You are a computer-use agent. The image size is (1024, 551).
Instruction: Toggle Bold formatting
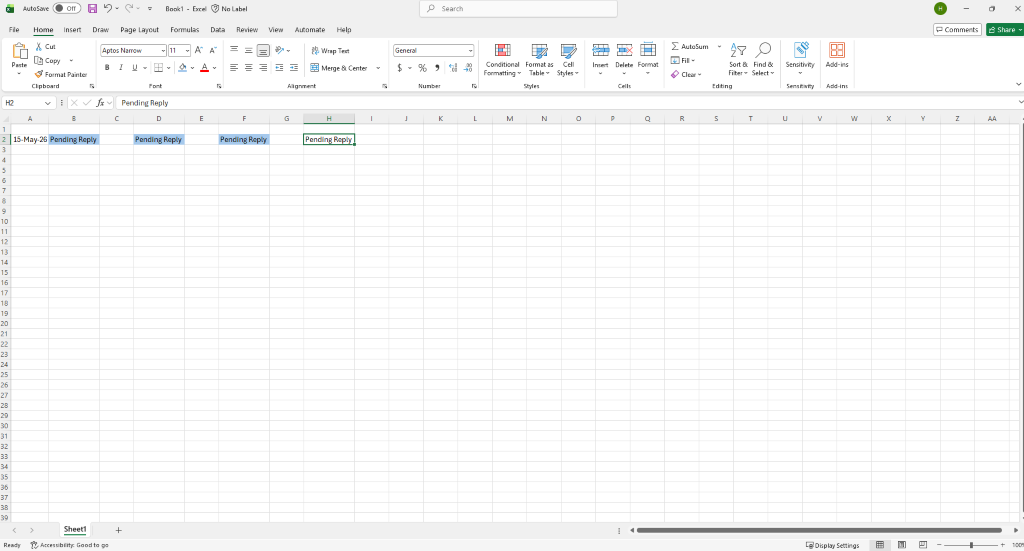tap(107, 68)
